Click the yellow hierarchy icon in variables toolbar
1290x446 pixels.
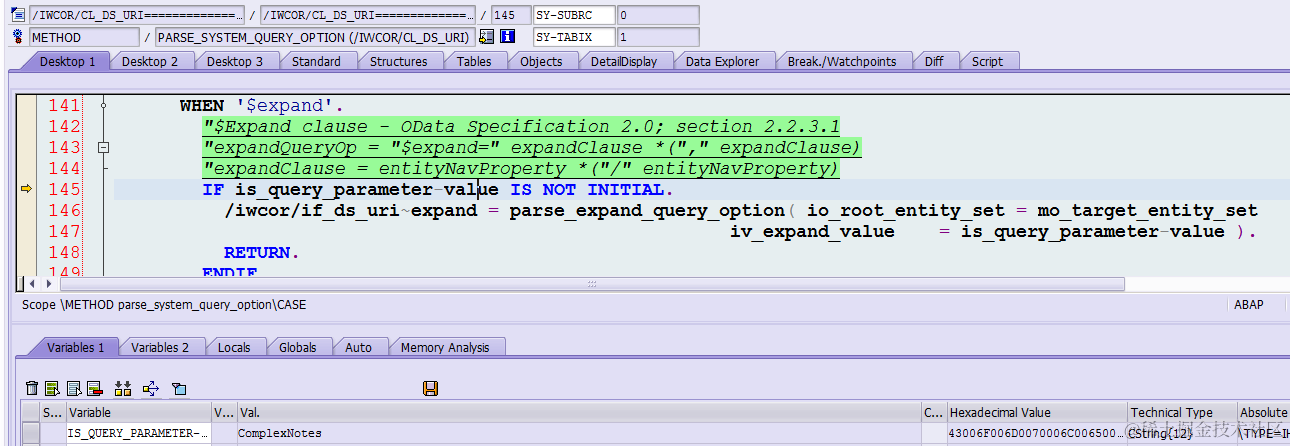pyautogui.click(x=124, y=388)
